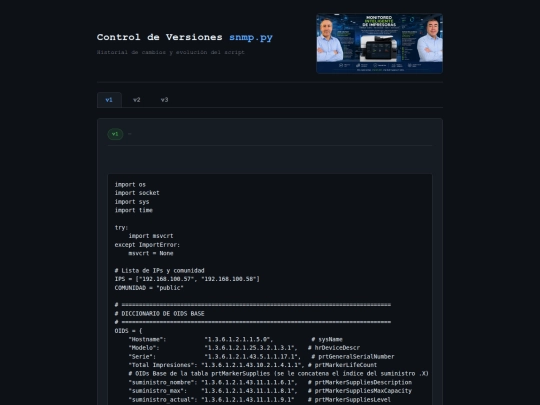Click the "Serie" OID entry
The height and width of the screenshot is (405, 540).
tap(261, 357)
